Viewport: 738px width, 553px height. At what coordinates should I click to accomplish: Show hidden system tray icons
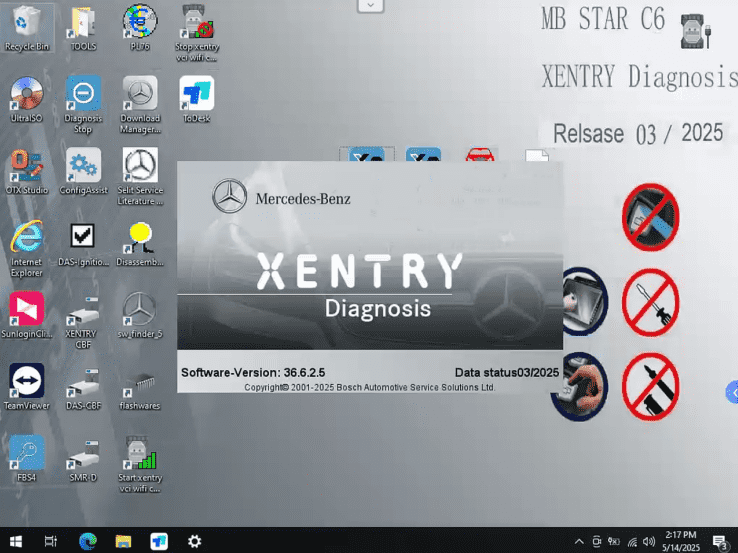579,541
